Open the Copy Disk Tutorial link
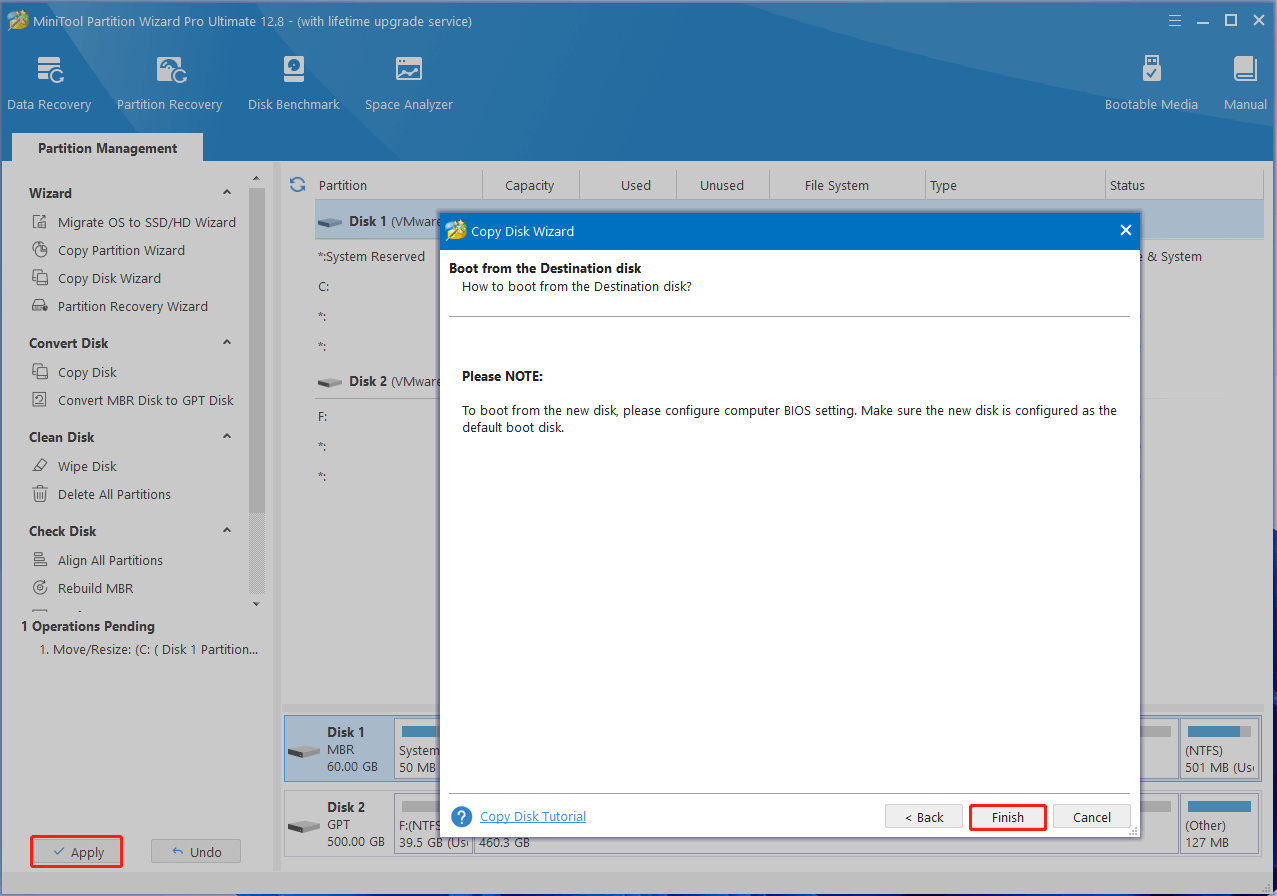The width and height of the screenshot is (1277, 896). coord(533,817)
